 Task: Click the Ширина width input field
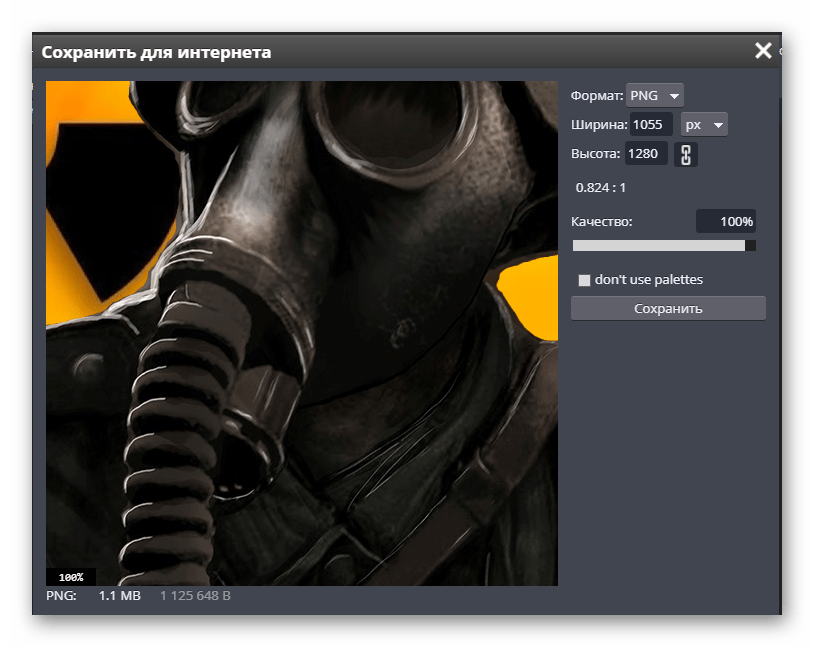651,125
